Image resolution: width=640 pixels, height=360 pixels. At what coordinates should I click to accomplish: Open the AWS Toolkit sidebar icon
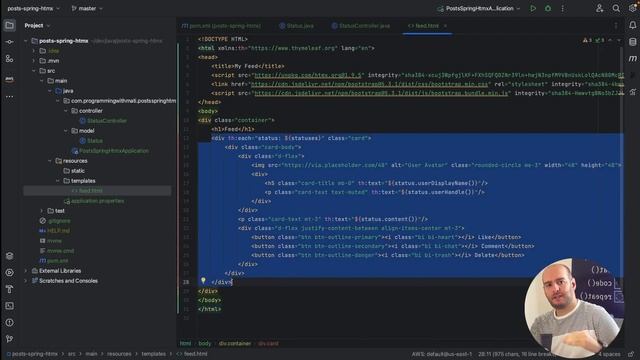click(9, 79)
